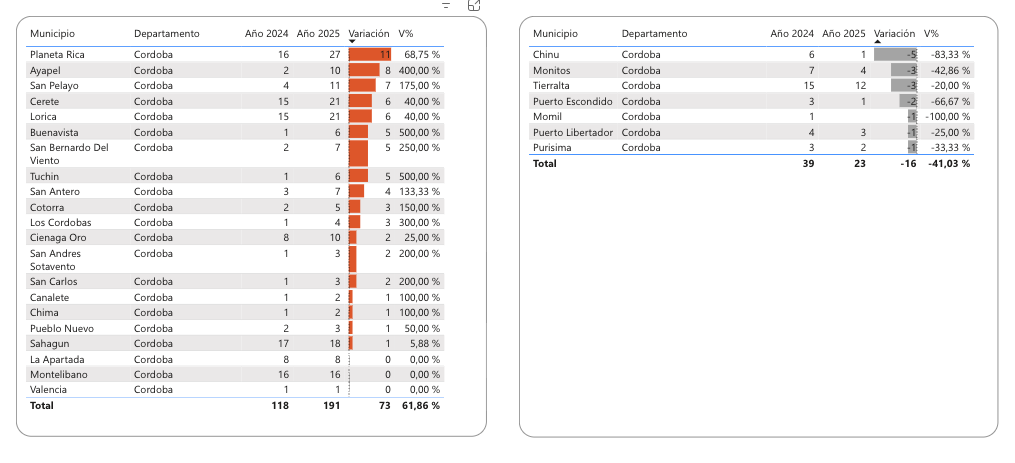
Task: Click the Puerto Libertador row
Action: (x=572, y=132)
